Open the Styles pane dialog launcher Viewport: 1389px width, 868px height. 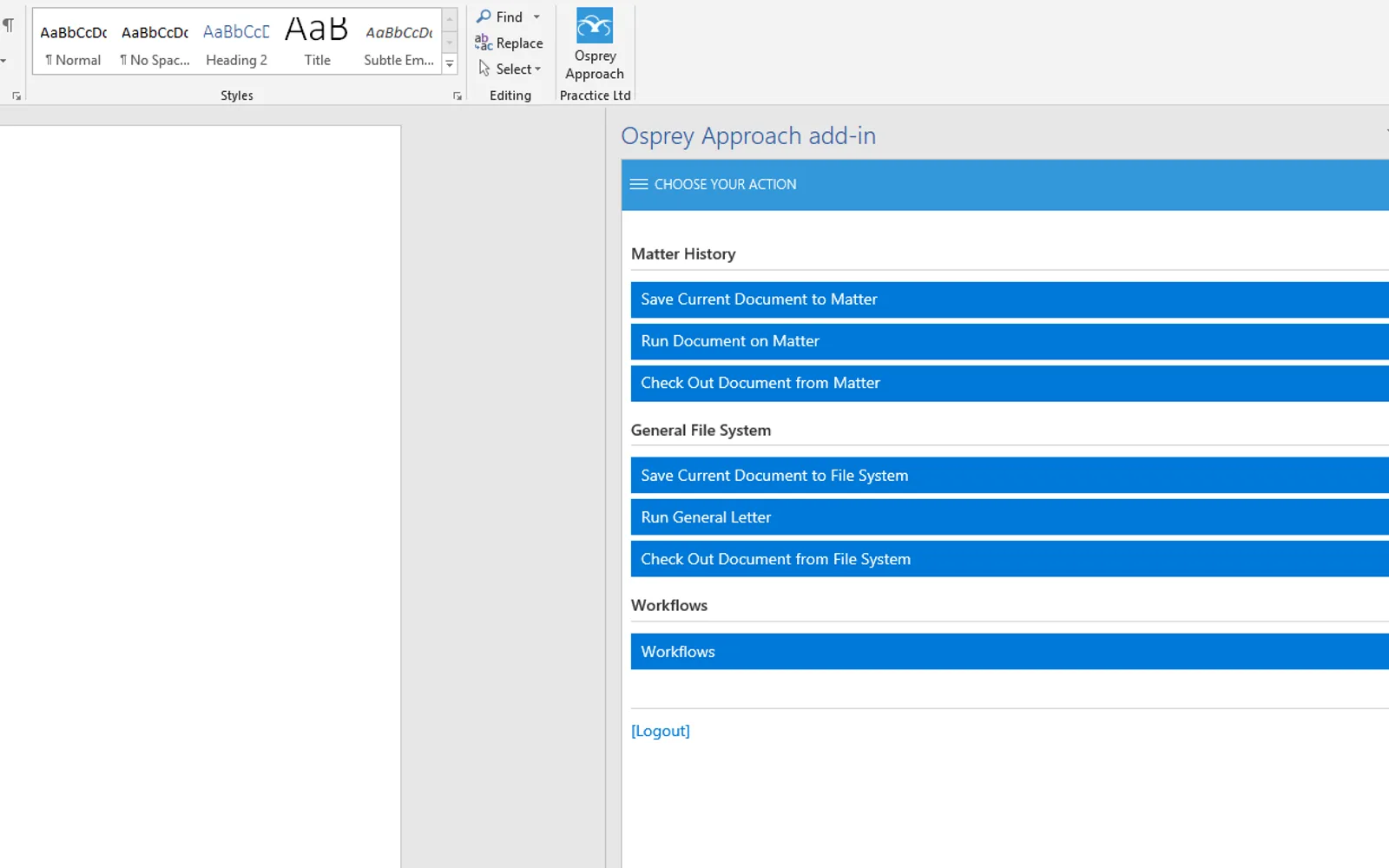458,96
